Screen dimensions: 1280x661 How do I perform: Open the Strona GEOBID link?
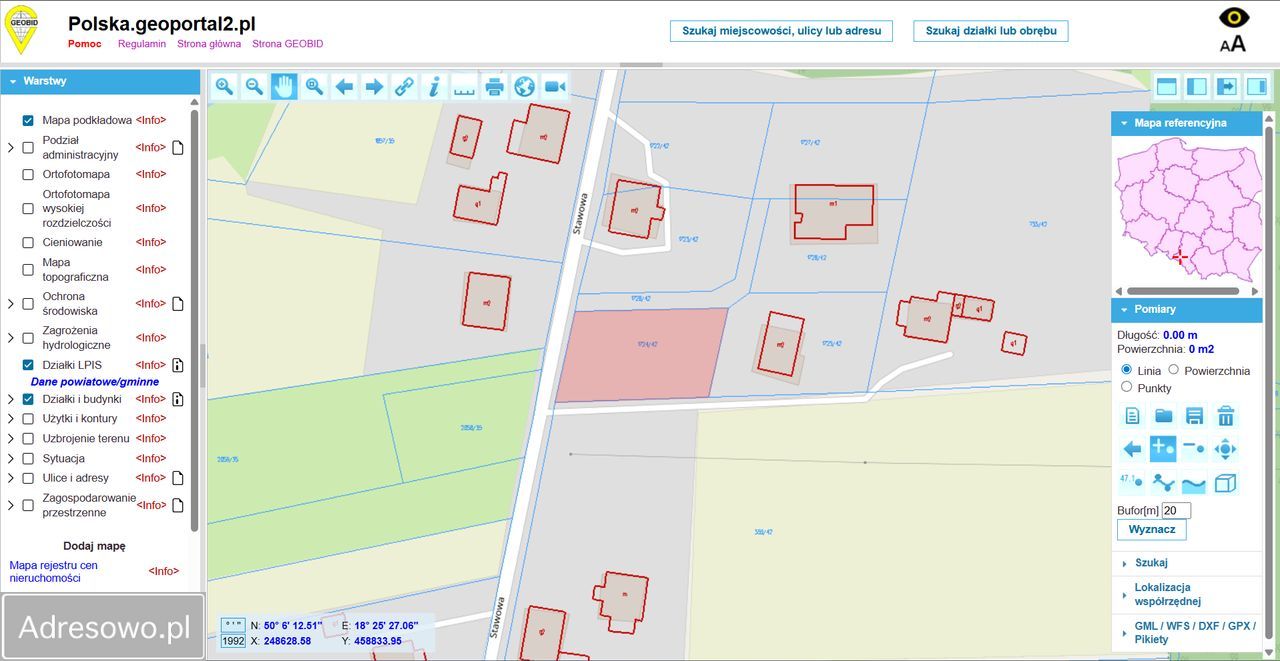click(288, 44)
